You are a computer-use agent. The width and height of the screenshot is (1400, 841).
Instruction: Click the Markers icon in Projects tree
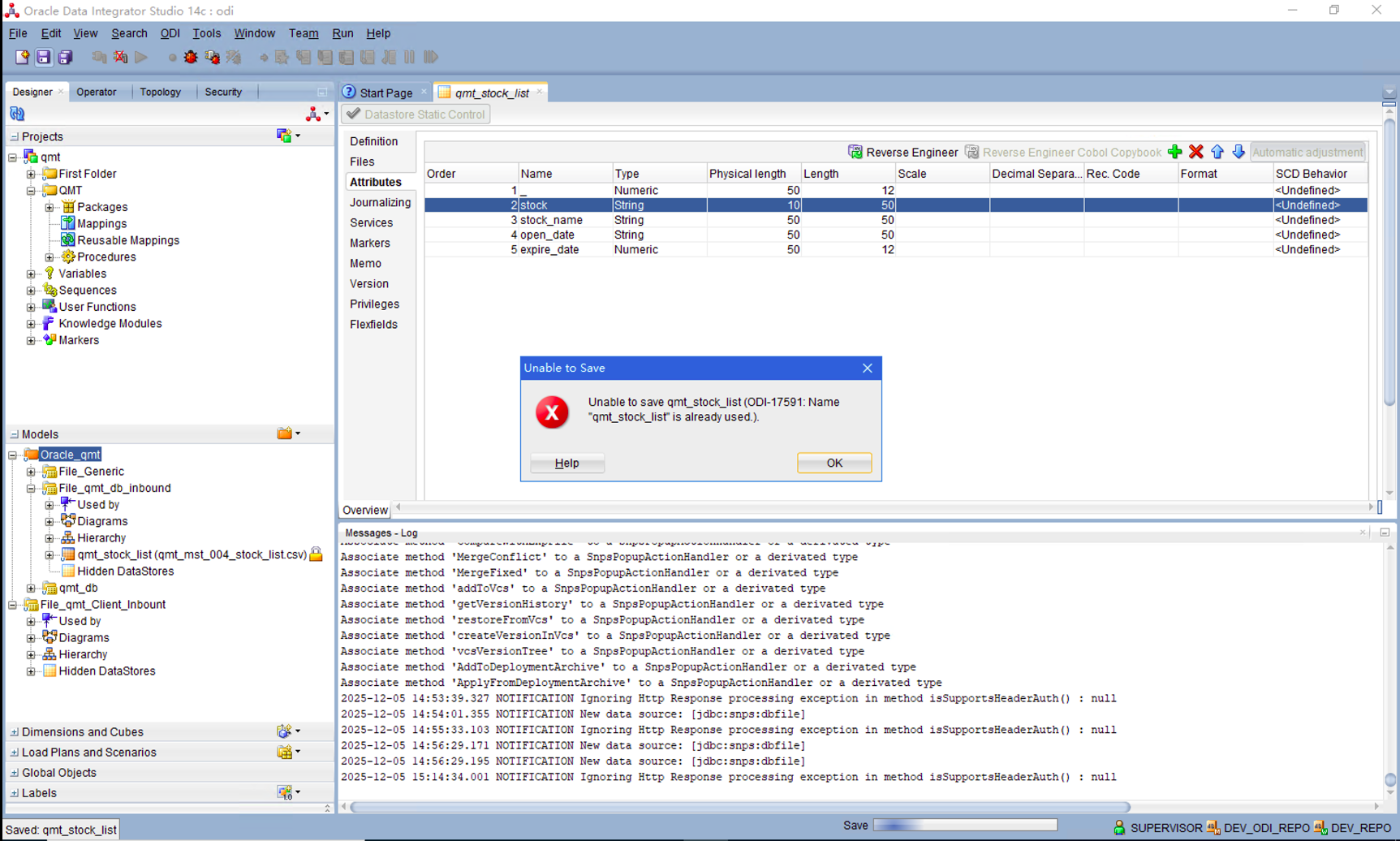[x=49, y=340]
